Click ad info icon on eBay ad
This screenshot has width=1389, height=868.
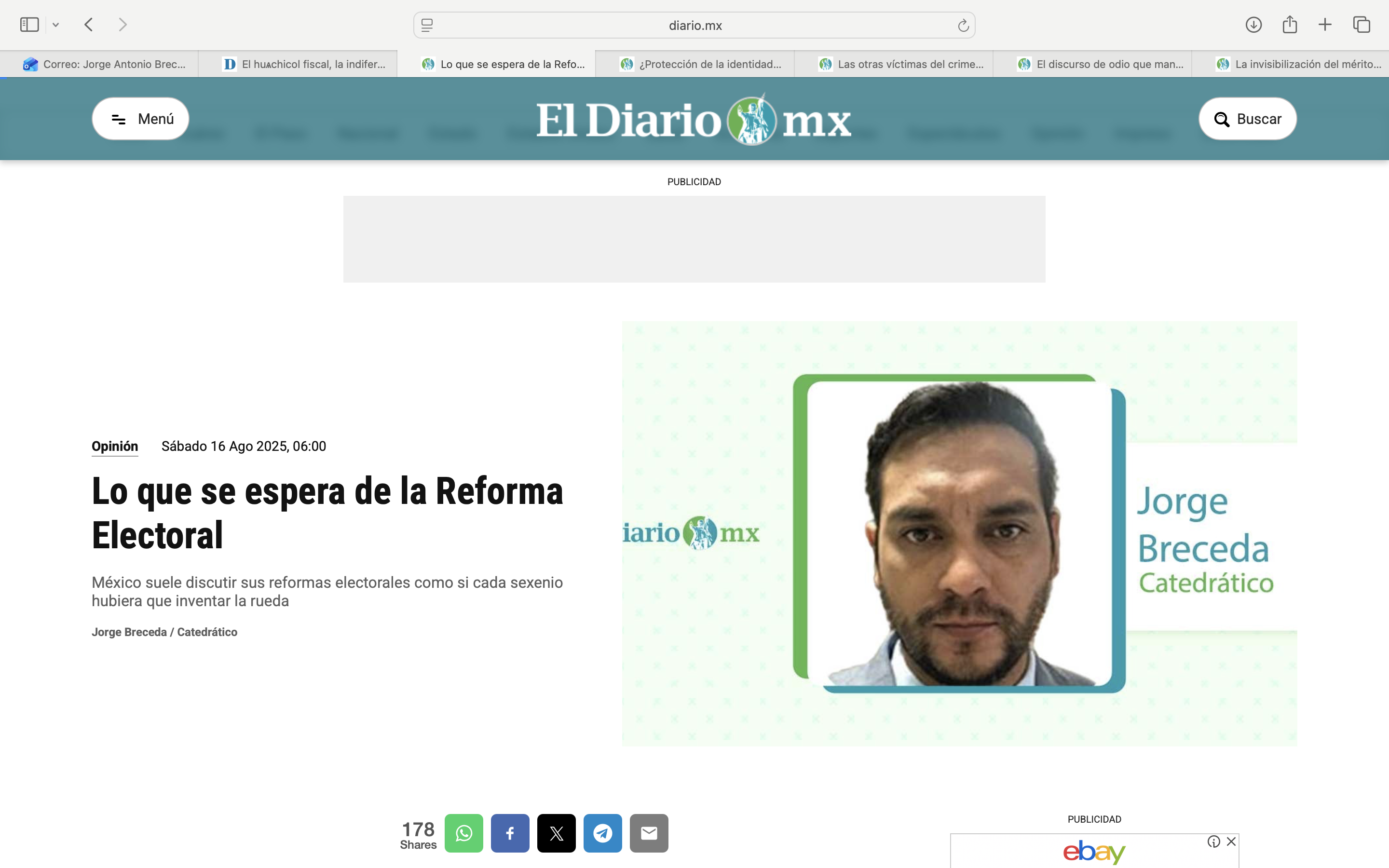[1213, 841]
